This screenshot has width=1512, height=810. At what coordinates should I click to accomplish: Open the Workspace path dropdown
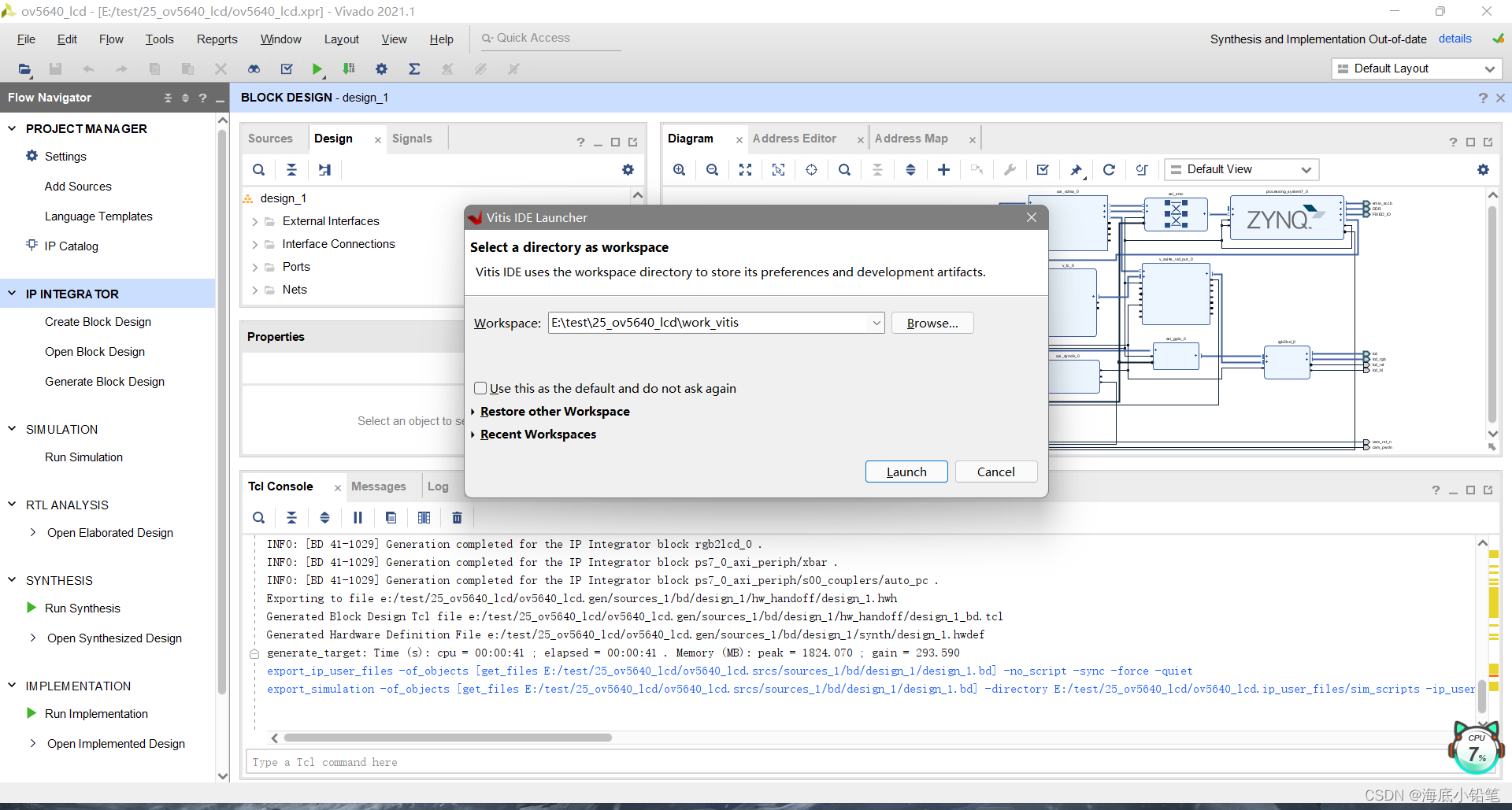point(876,323)
